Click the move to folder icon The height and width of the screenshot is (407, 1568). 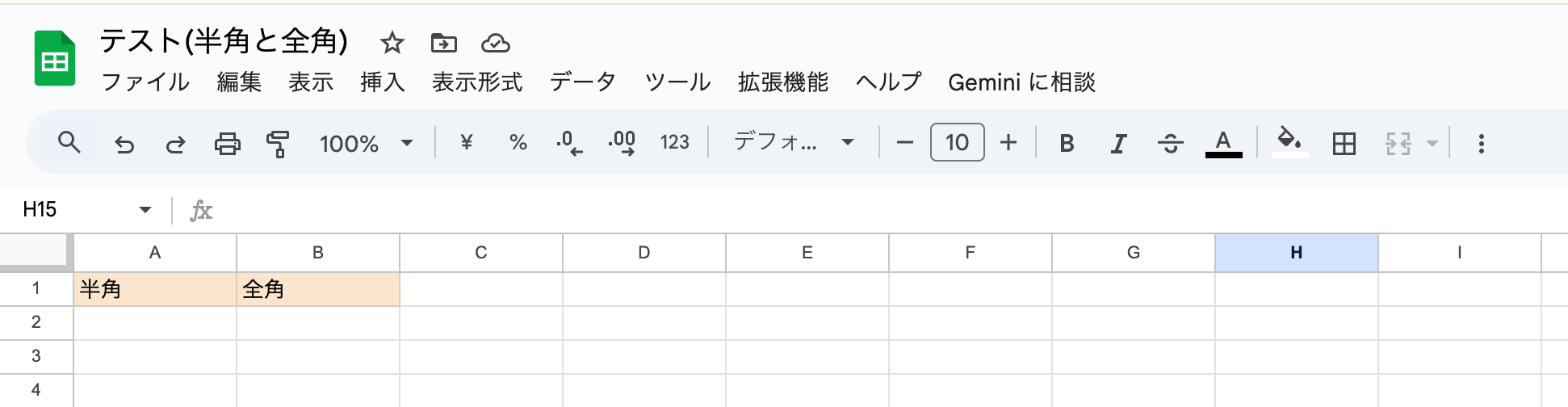[x=444, y=43]
